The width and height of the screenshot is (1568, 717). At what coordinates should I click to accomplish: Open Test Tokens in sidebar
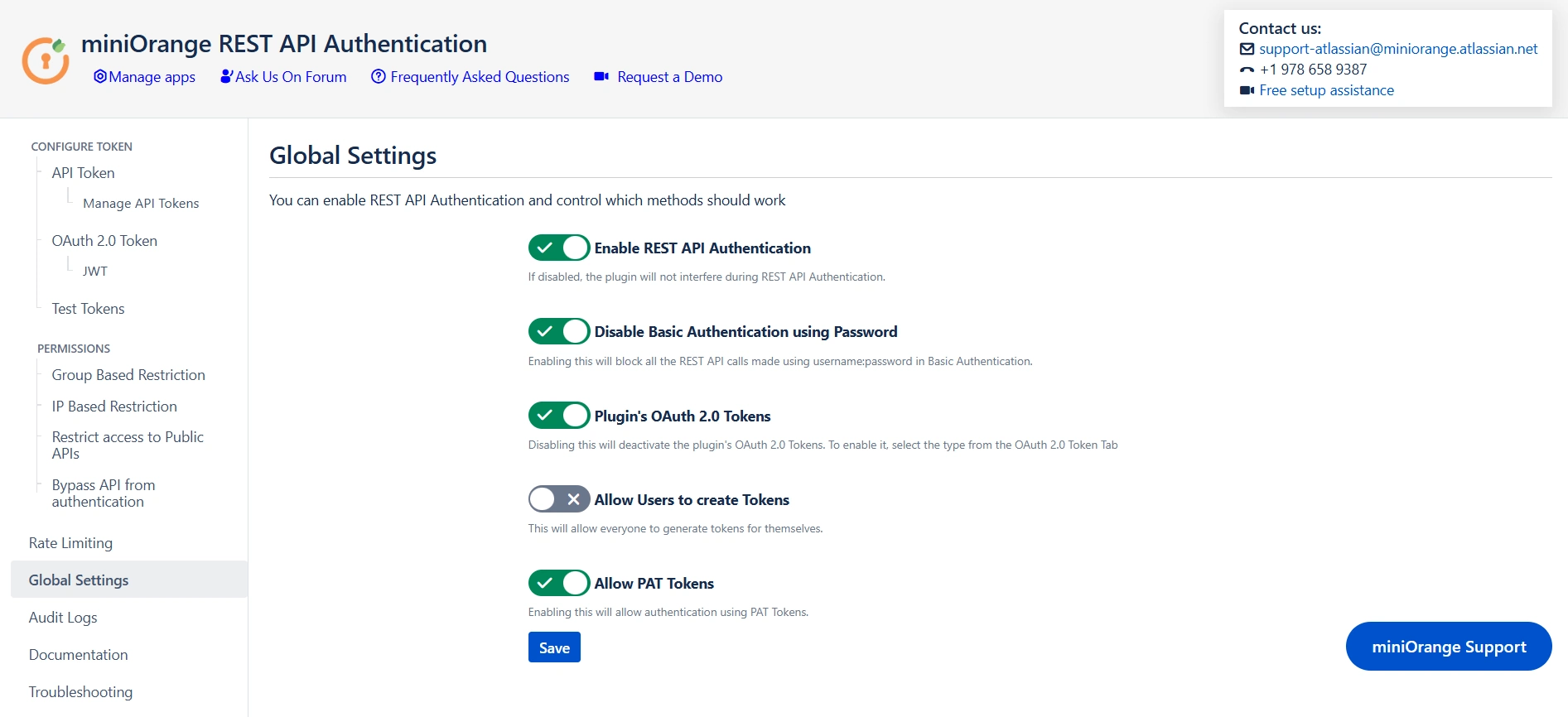pos(88,309)
